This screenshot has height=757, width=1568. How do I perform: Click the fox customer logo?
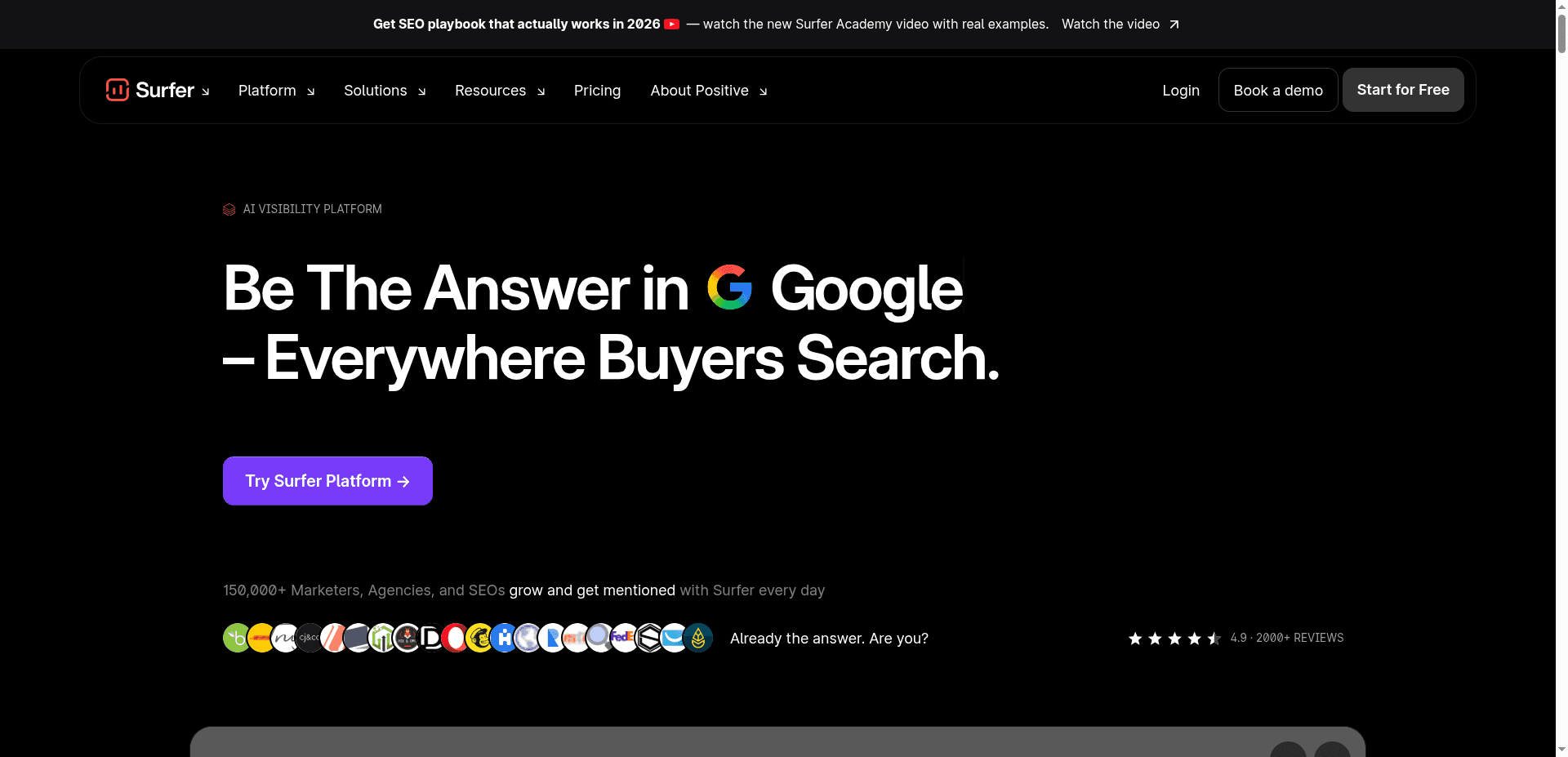point(407,638)
